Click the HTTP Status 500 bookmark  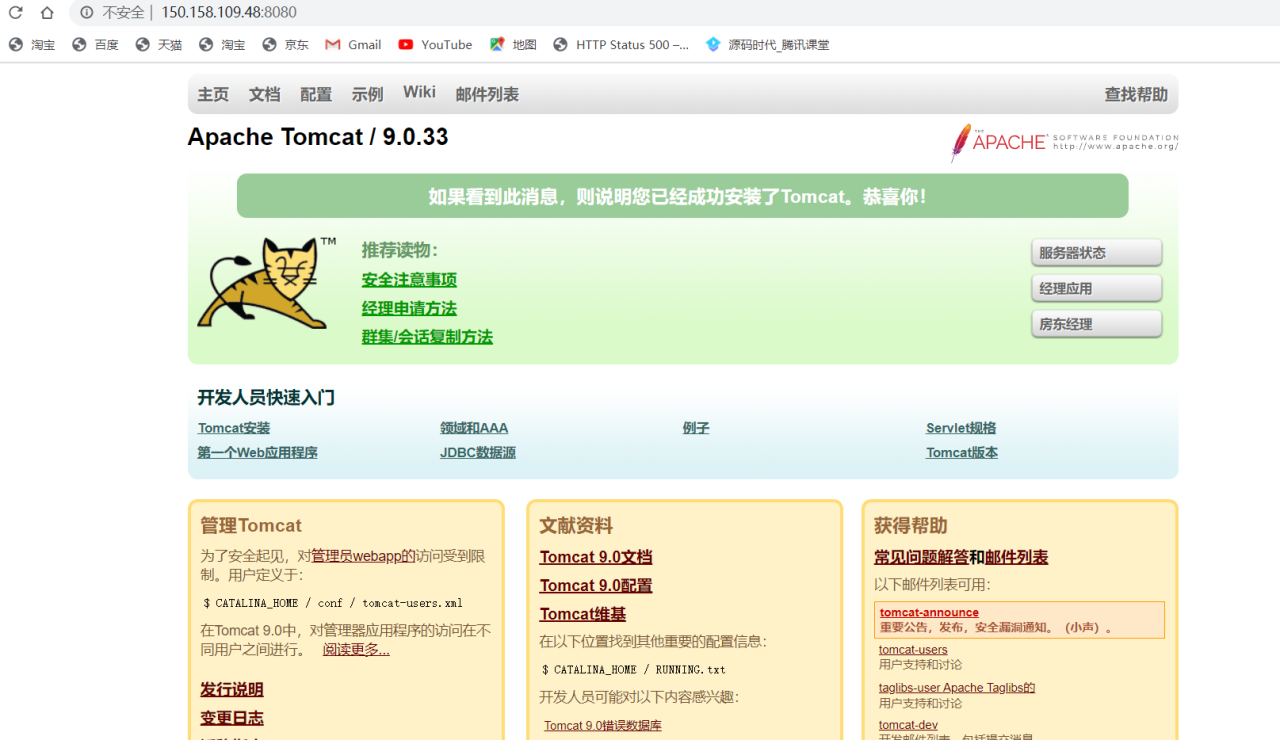click(621, 44)
